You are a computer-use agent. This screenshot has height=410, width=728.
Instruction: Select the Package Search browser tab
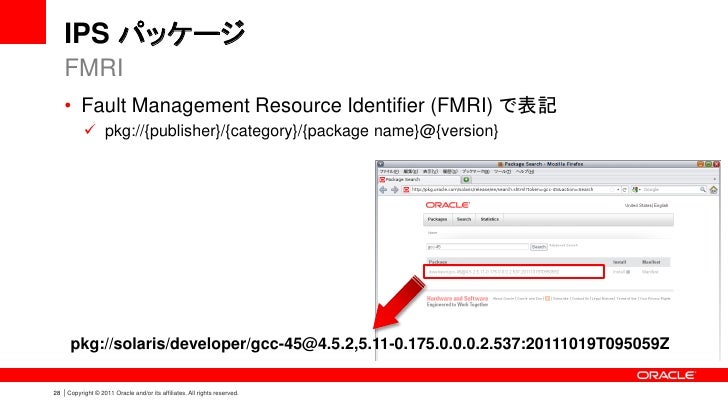click(x=419, y=180)
